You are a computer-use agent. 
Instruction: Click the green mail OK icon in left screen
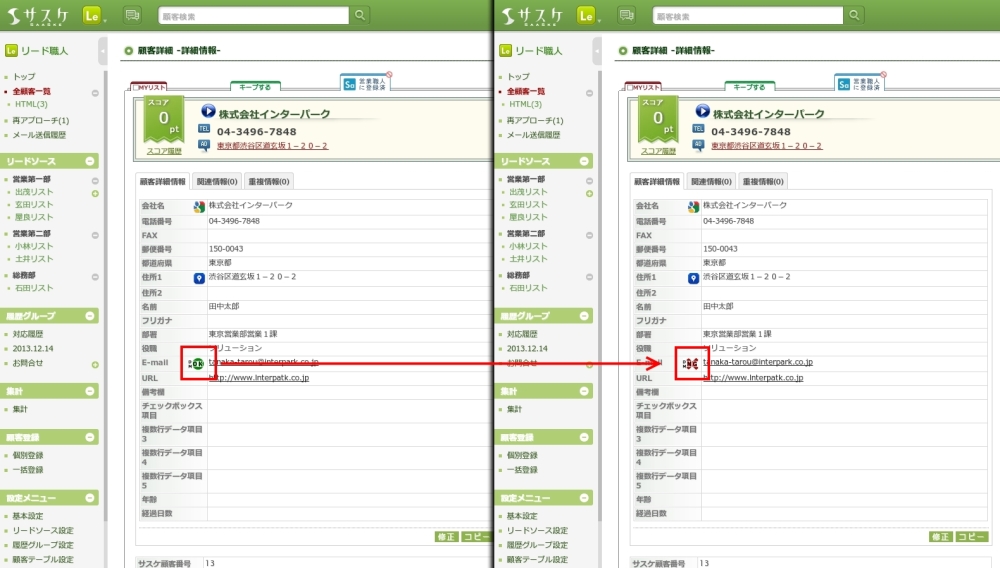click(198, 363)
